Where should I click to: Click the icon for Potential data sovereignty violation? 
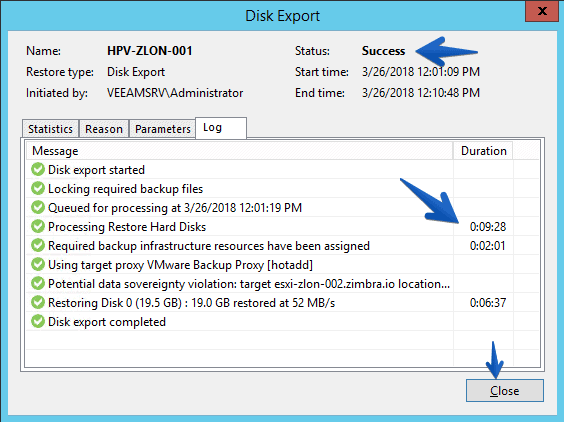(x=38, y=283)
